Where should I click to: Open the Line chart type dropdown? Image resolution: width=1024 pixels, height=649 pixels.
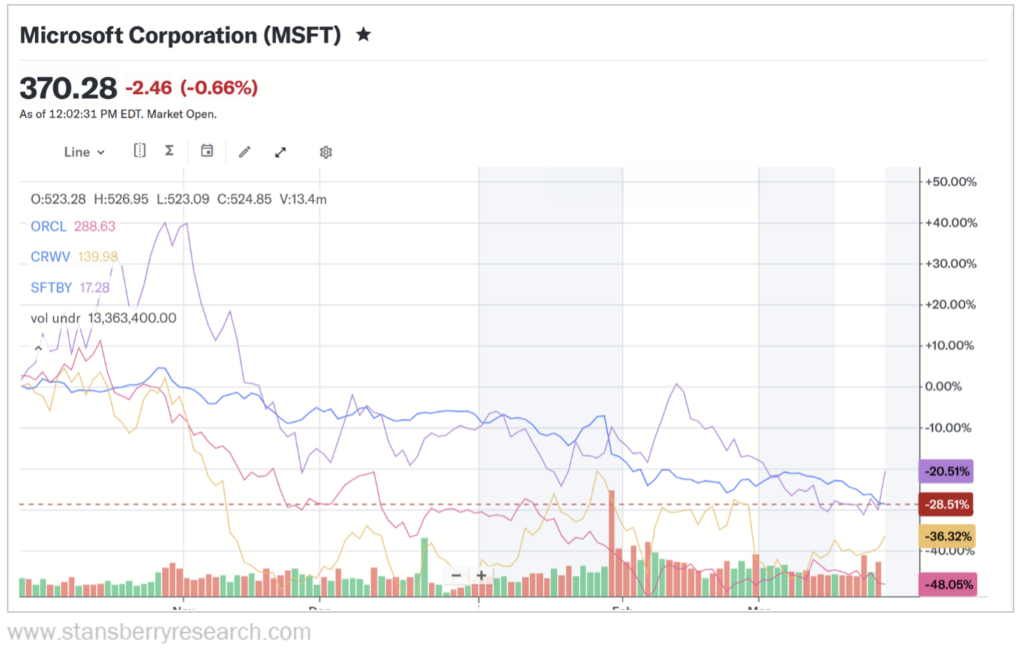(x=83, y=151)
